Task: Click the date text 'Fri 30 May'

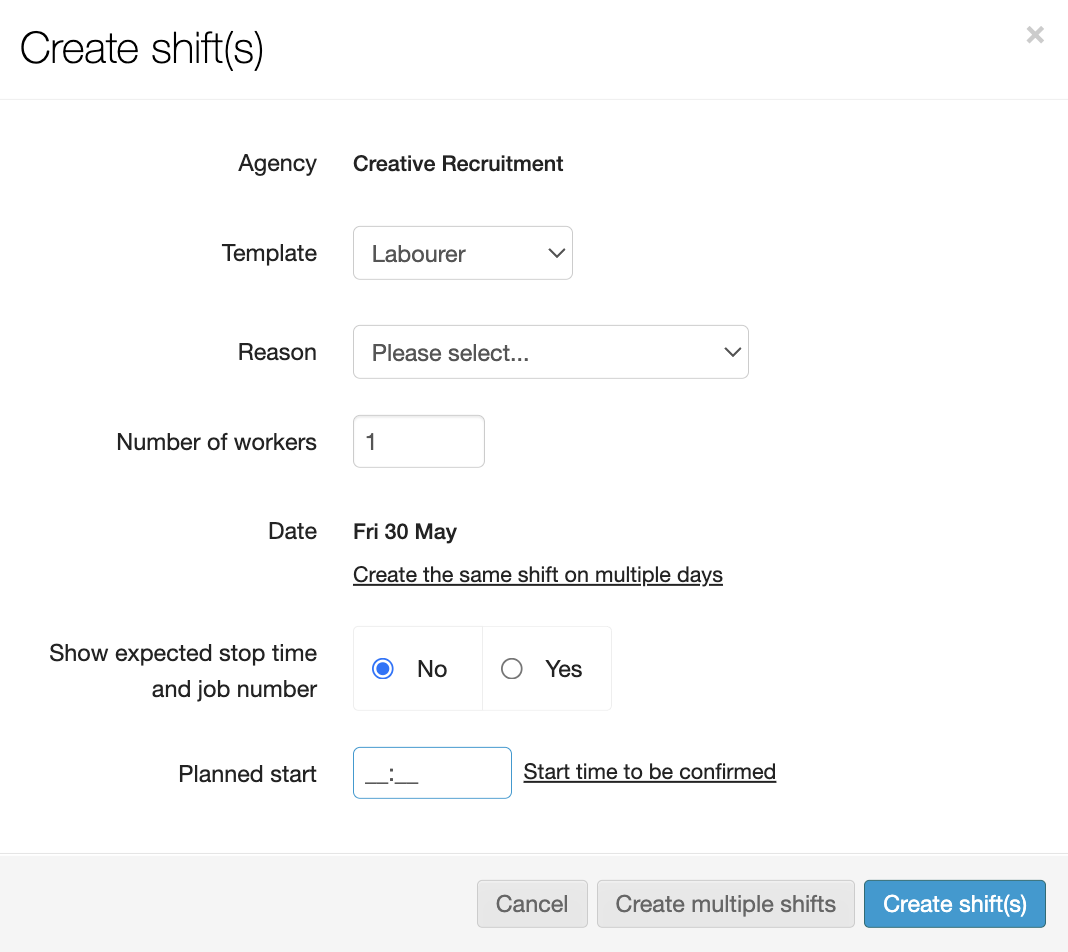Action: (405, 531)
